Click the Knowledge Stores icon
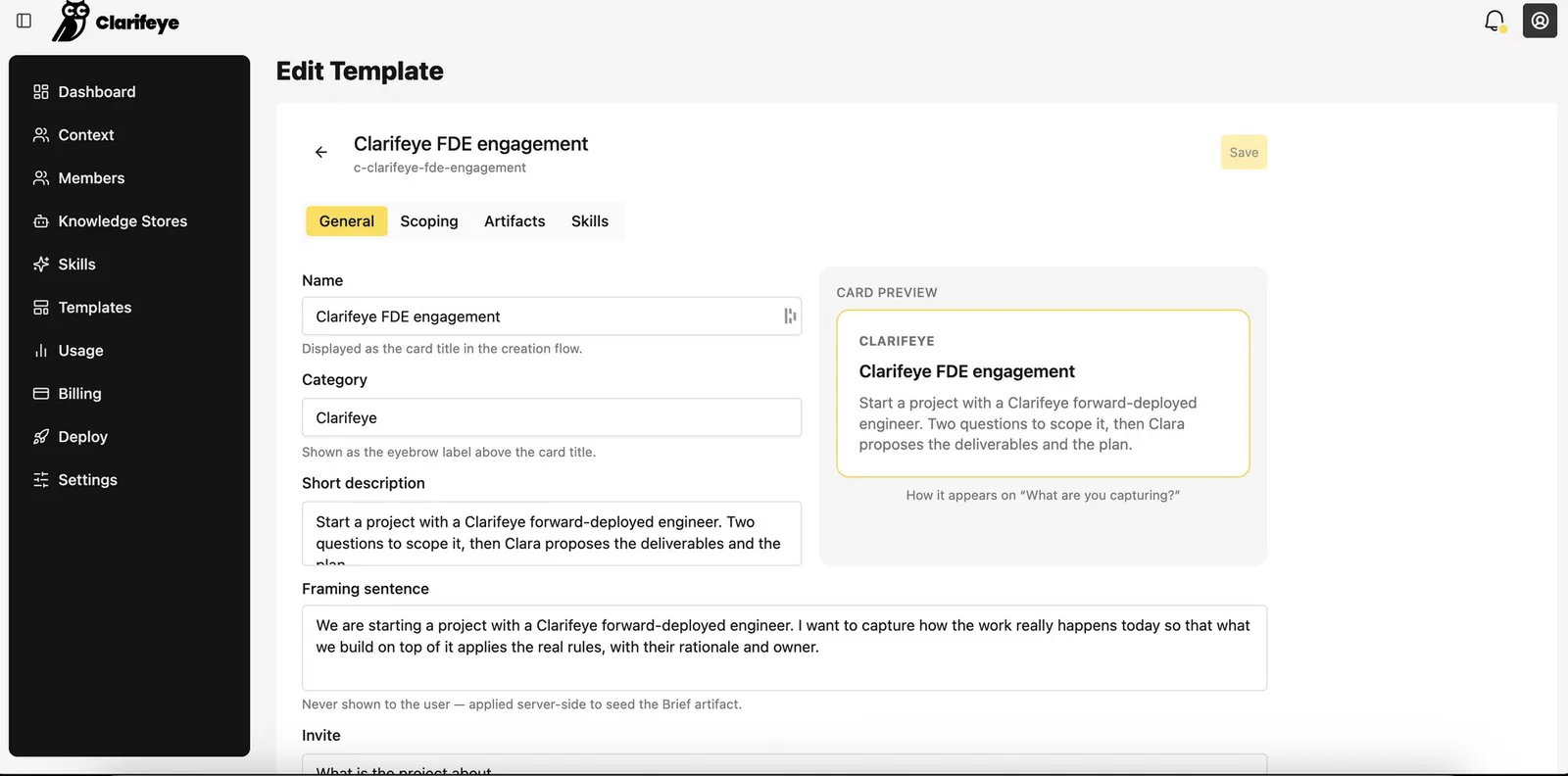 click(41, 221)
